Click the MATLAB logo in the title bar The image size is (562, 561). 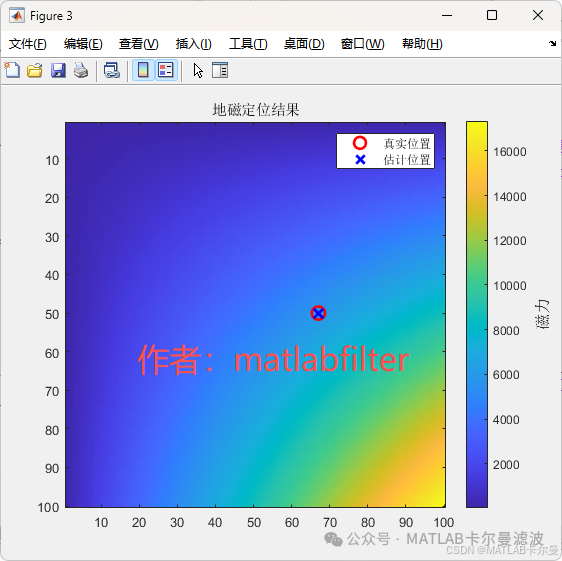(x=16, y=15)
